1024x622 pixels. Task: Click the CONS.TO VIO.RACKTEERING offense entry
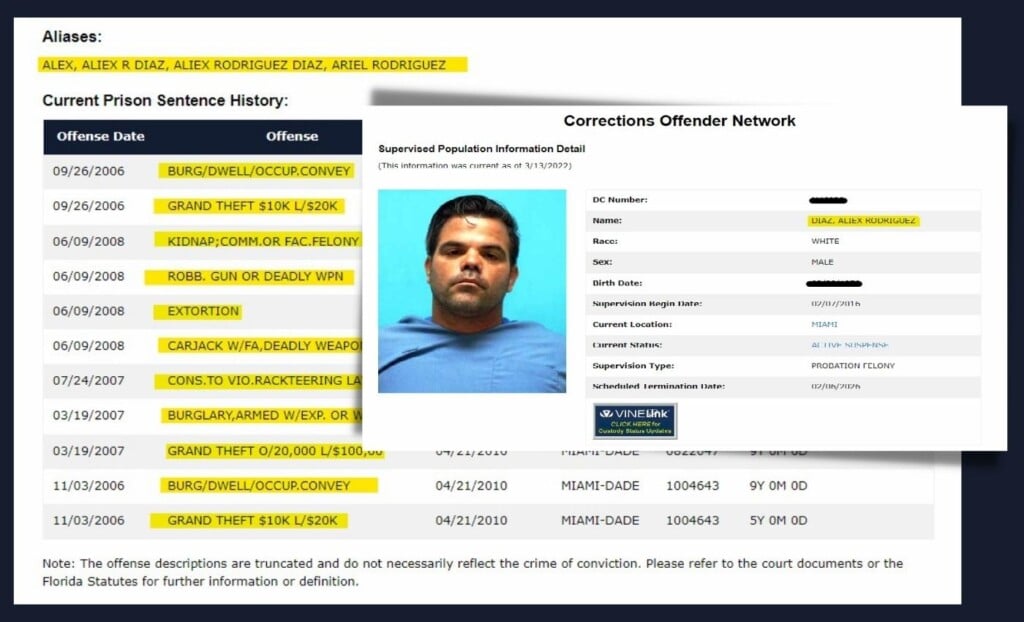point(258,381)
